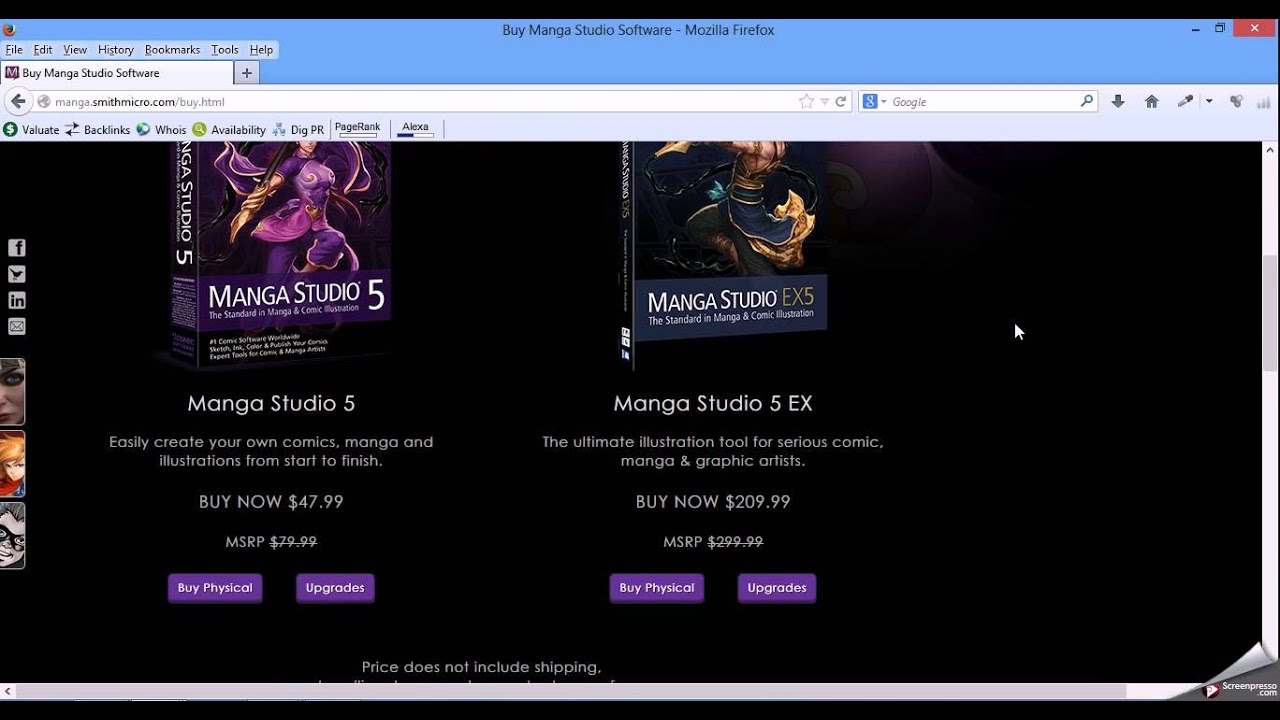Image resolution: width=1280 pixels, height=720 pixels.
Task: Share via LinkedIn sidebar icon
Action: [17, 300]
